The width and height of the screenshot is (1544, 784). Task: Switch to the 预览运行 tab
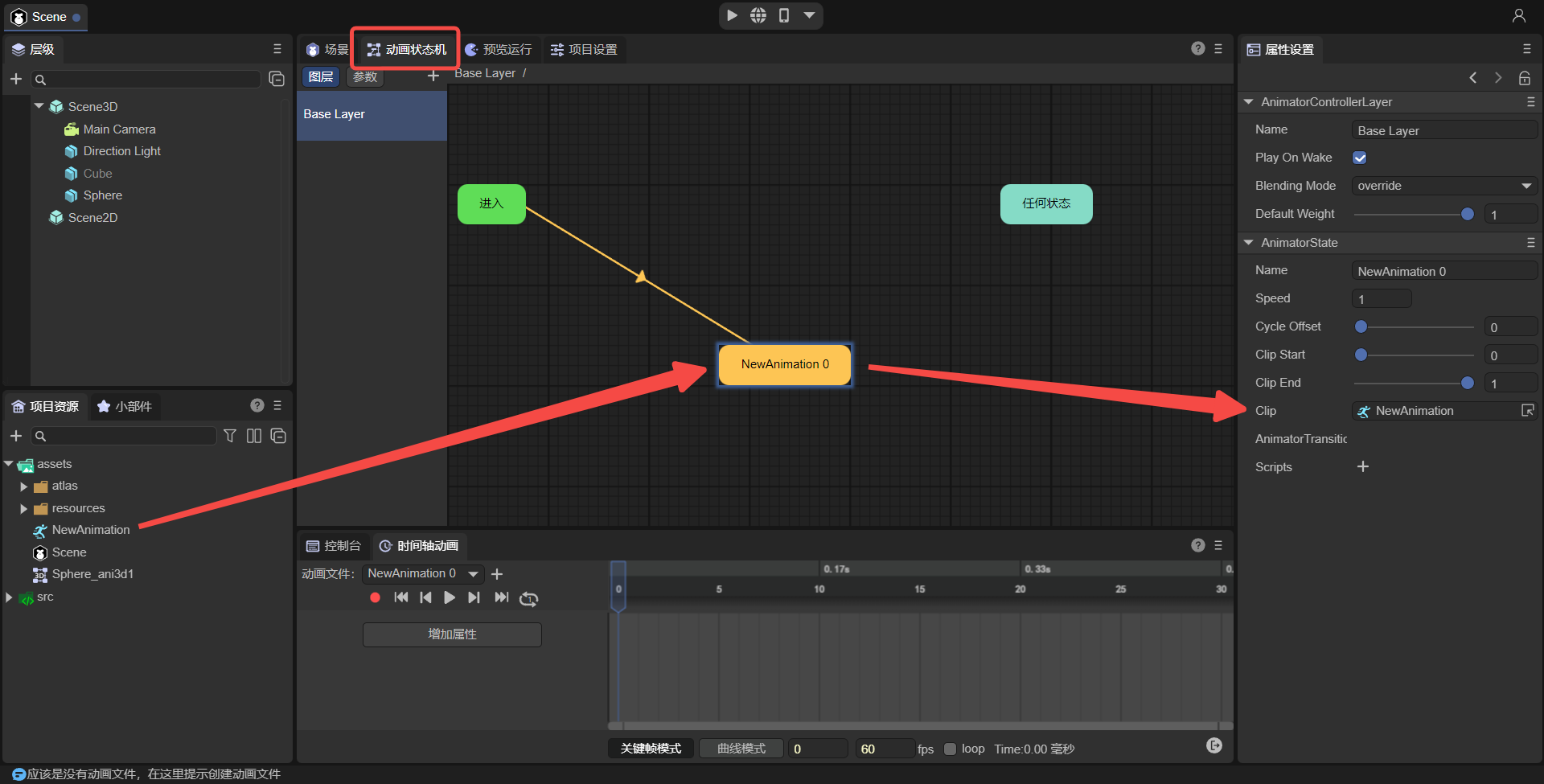(x=499, y=50)
